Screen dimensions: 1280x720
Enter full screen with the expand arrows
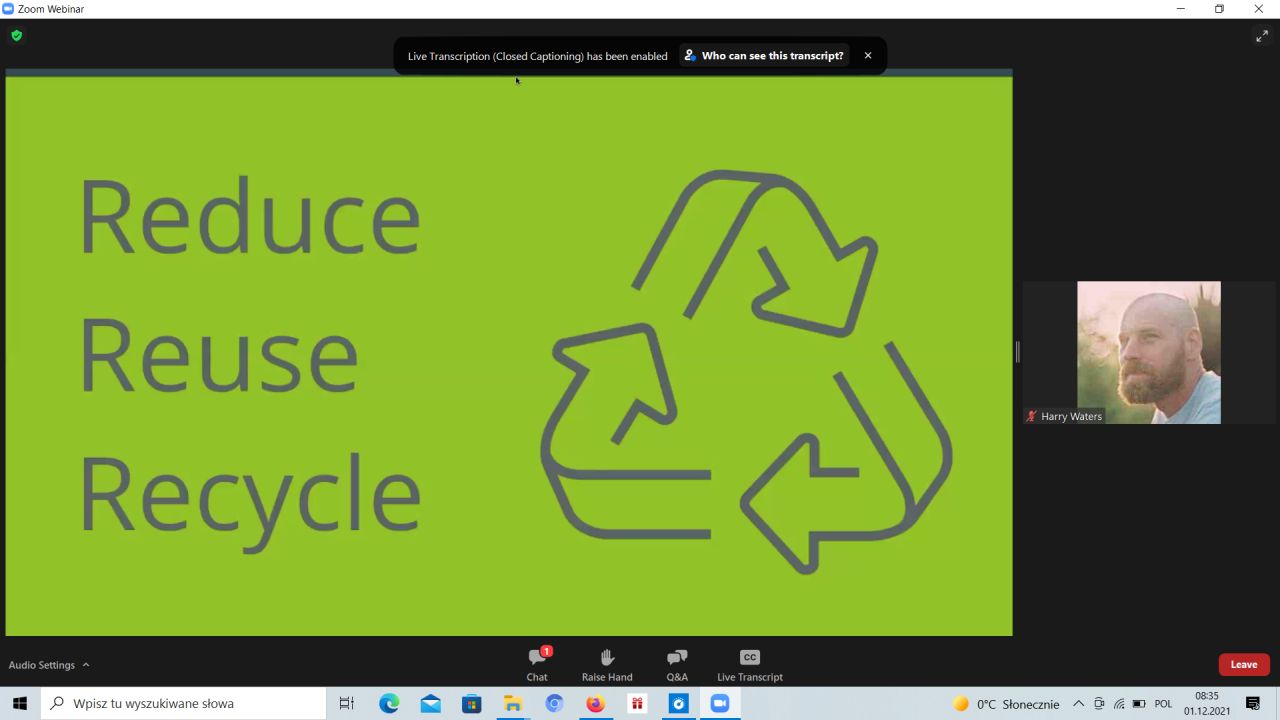(x=1262, y=36)
